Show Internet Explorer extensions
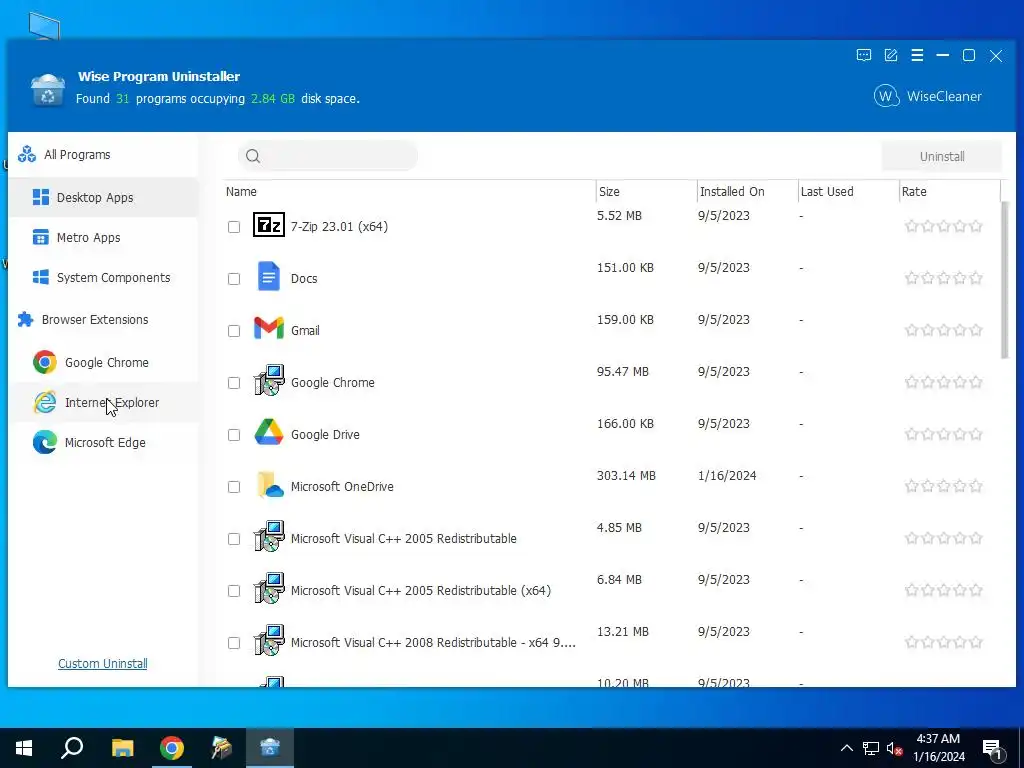Viewport: 1024px width, 768px height. pos(103,402)
